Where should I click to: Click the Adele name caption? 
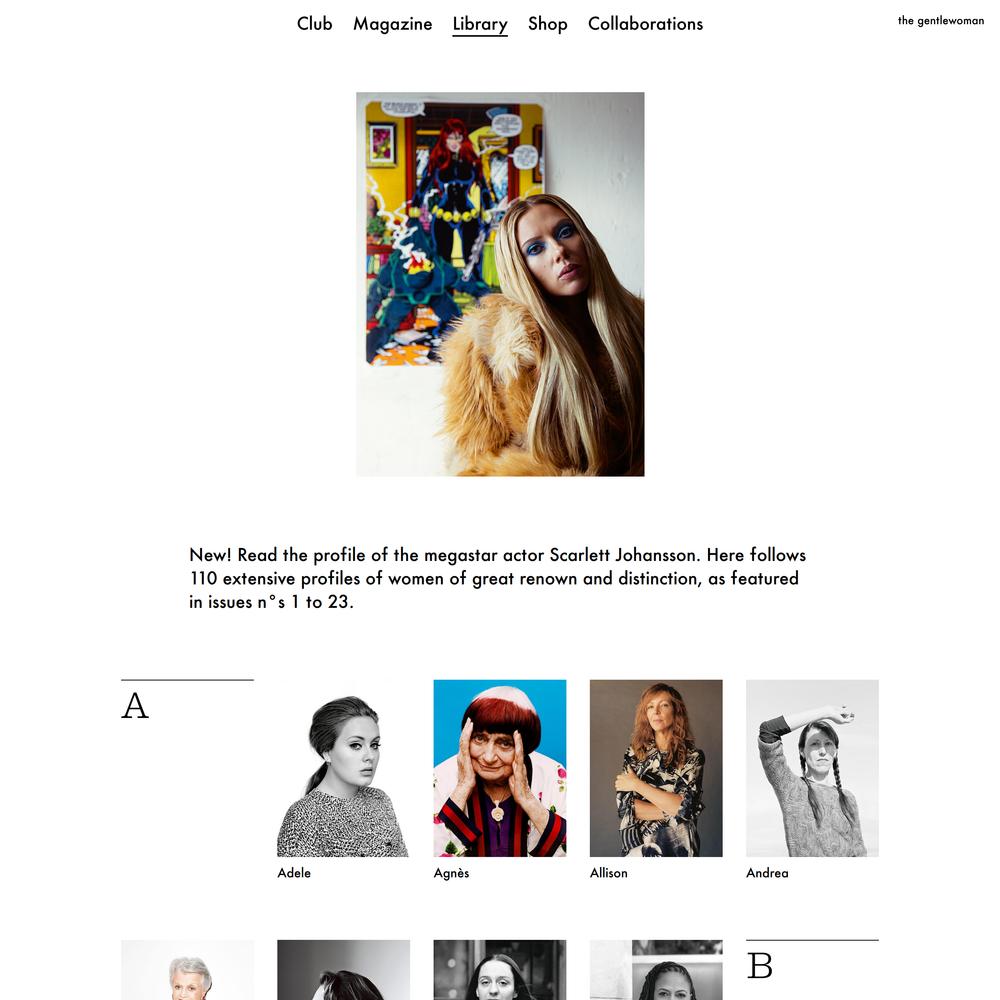point(294,872)
